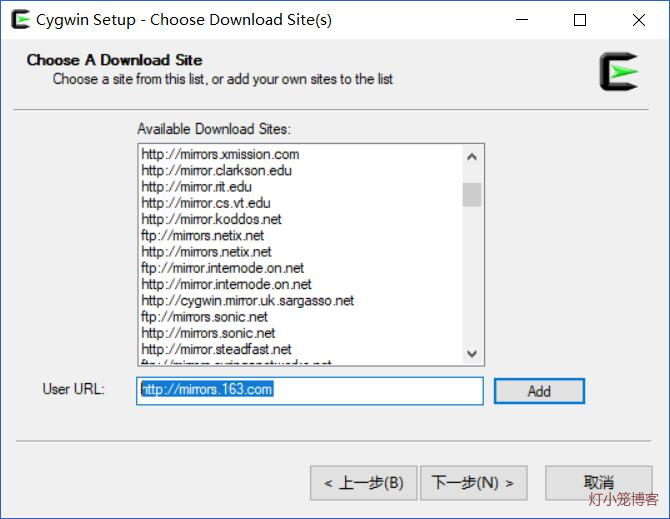Click the Cygwin logo in title bar
Image resolution: width=670 pixels, height=519 pixels.
(20, 20)
